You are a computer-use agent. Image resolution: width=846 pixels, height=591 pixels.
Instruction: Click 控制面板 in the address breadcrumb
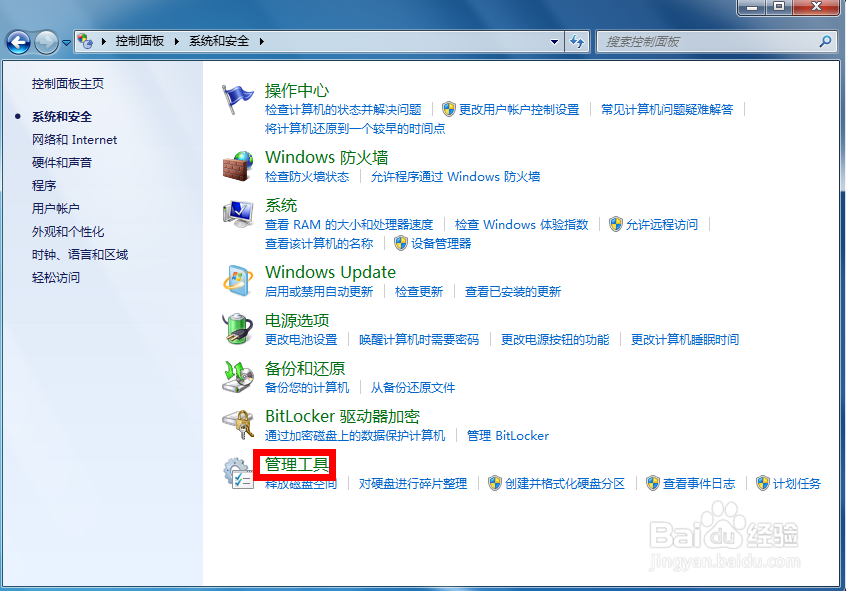(140, 41)
